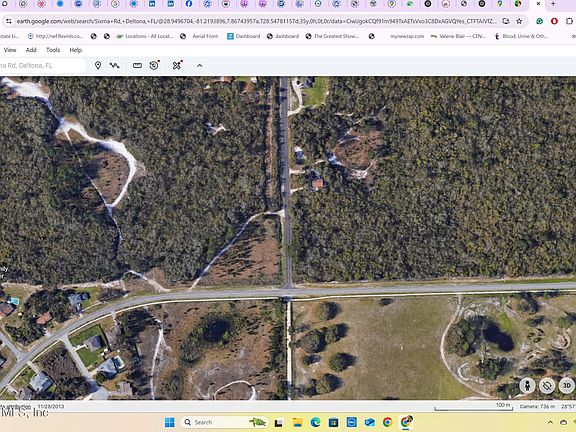Click the satellite icon in the toolbar
The image size is (576, 432).
[x=177, y=65]
